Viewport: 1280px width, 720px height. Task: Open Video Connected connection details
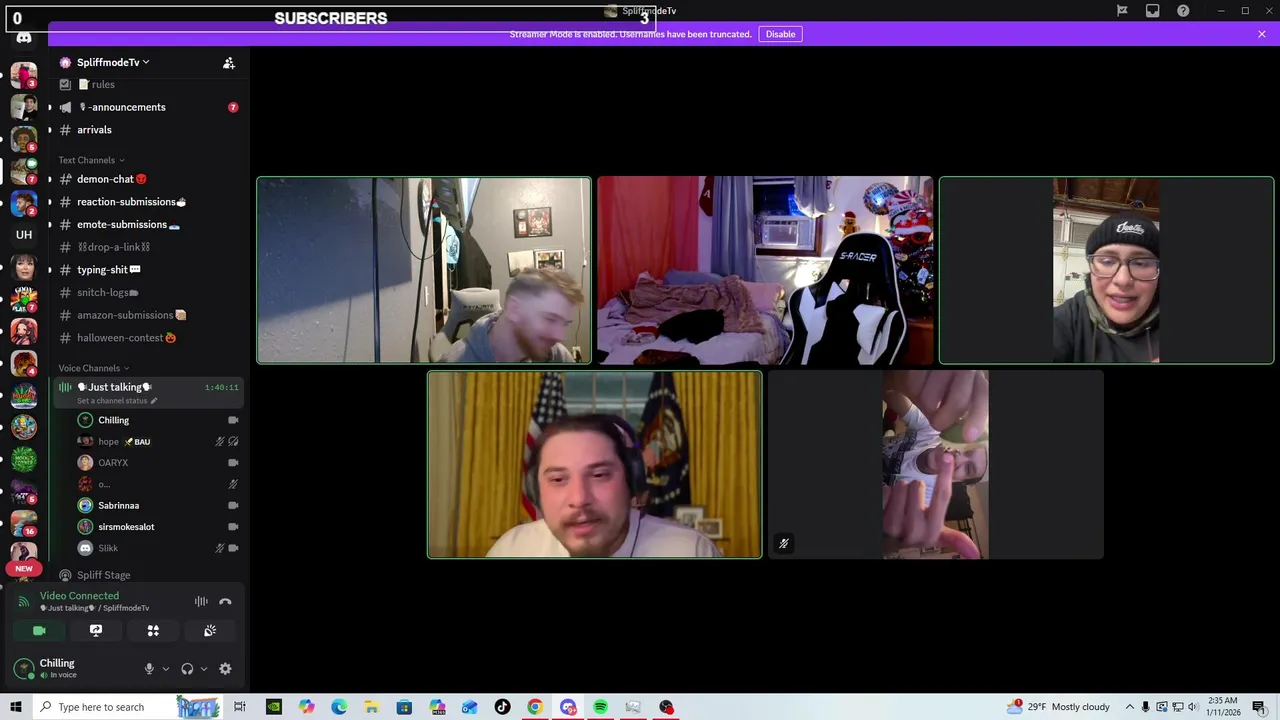(x=79, y=596)
